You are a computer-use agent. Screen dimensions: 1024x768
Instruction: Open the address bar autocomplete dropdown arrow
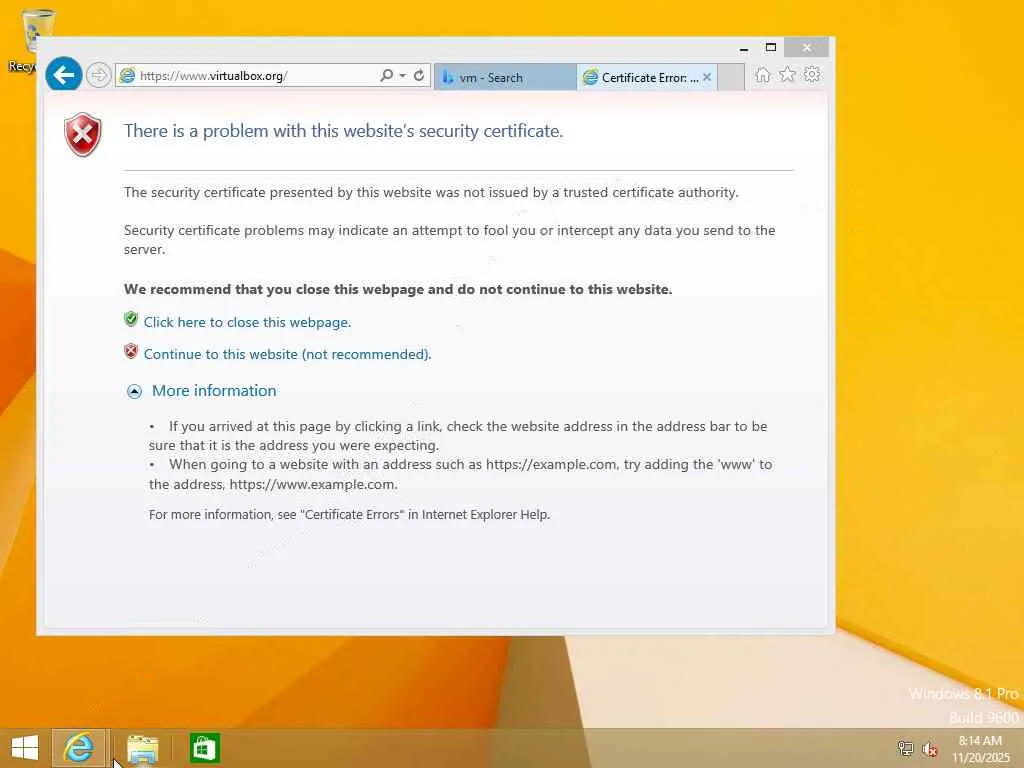(403, 76)
